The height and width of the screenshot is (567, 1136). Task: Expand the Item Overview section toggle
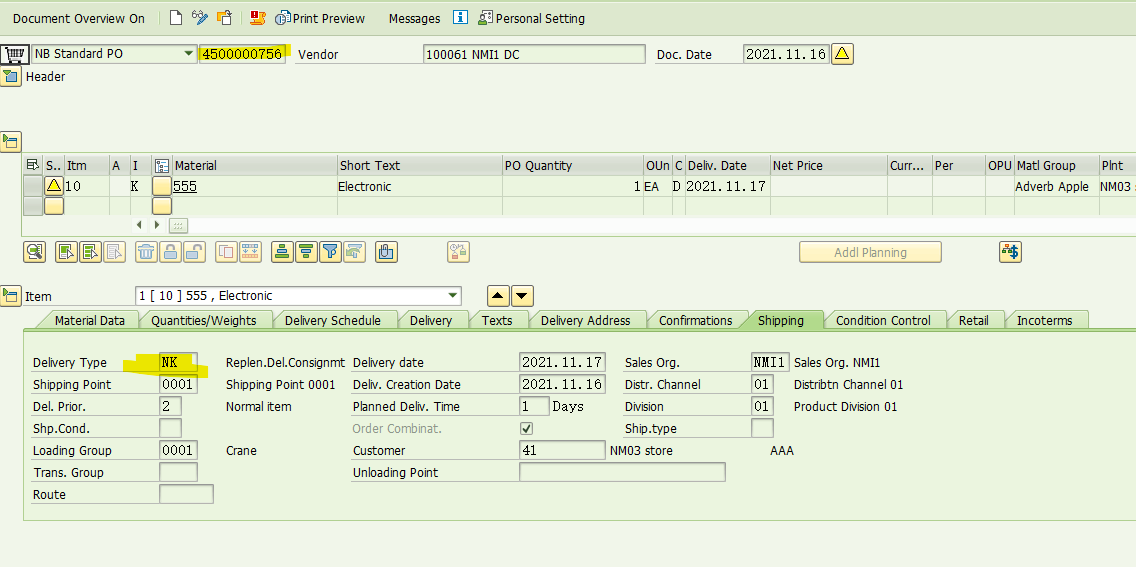point(11,142)
